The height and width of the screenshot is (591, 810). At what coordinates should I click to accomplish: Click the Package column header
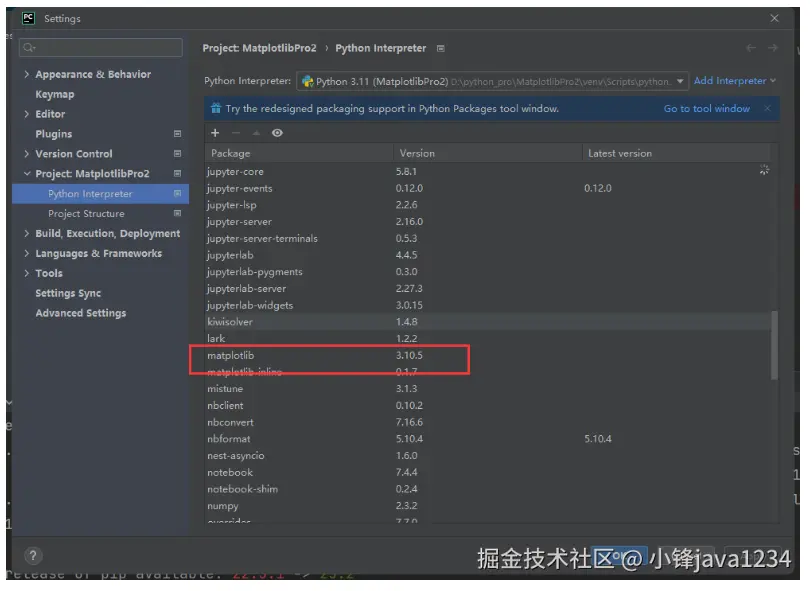(x=299, y=153)
